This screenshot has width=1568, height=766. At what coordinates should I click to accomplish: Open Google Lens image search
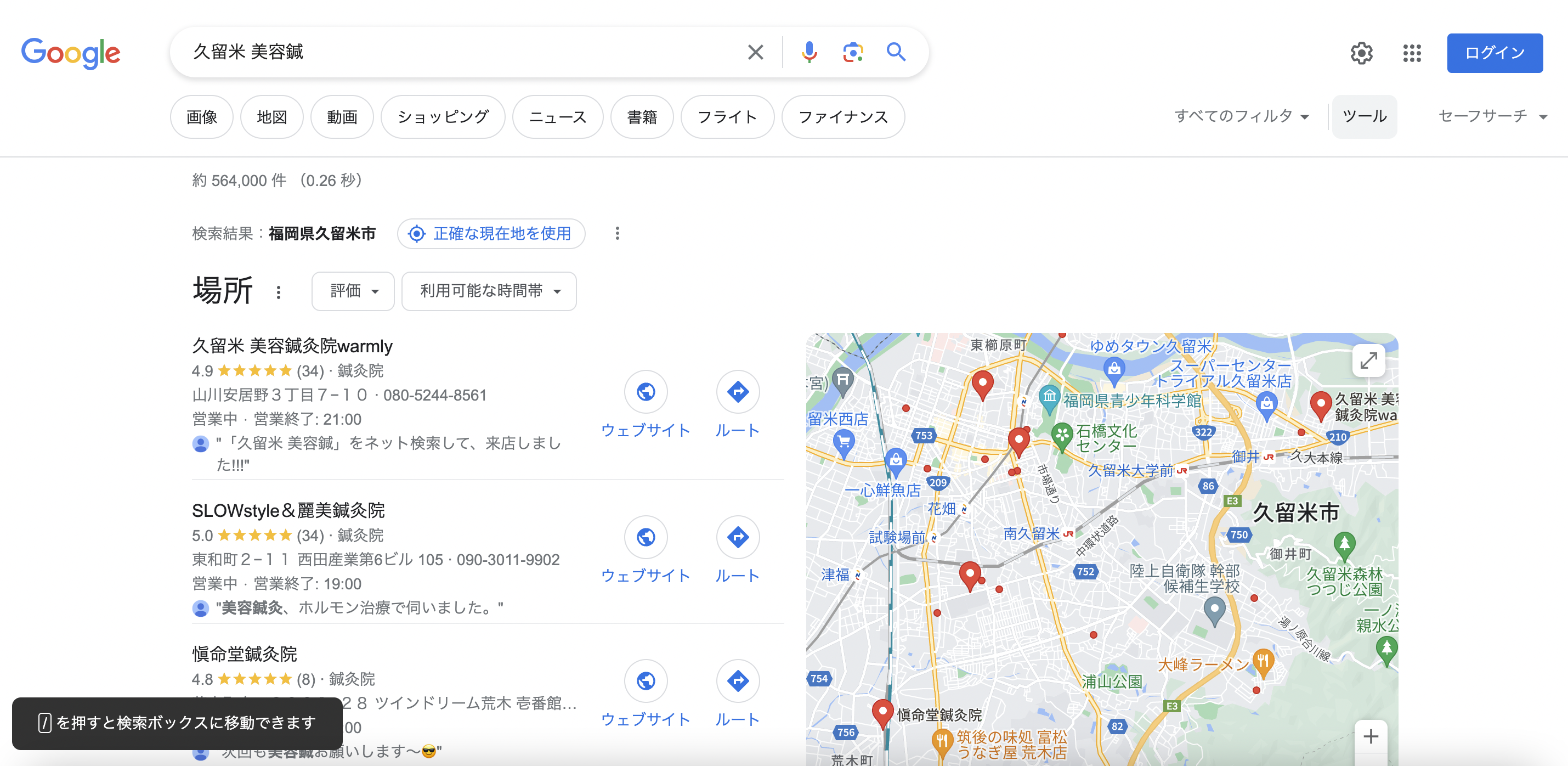pos(853,52)
